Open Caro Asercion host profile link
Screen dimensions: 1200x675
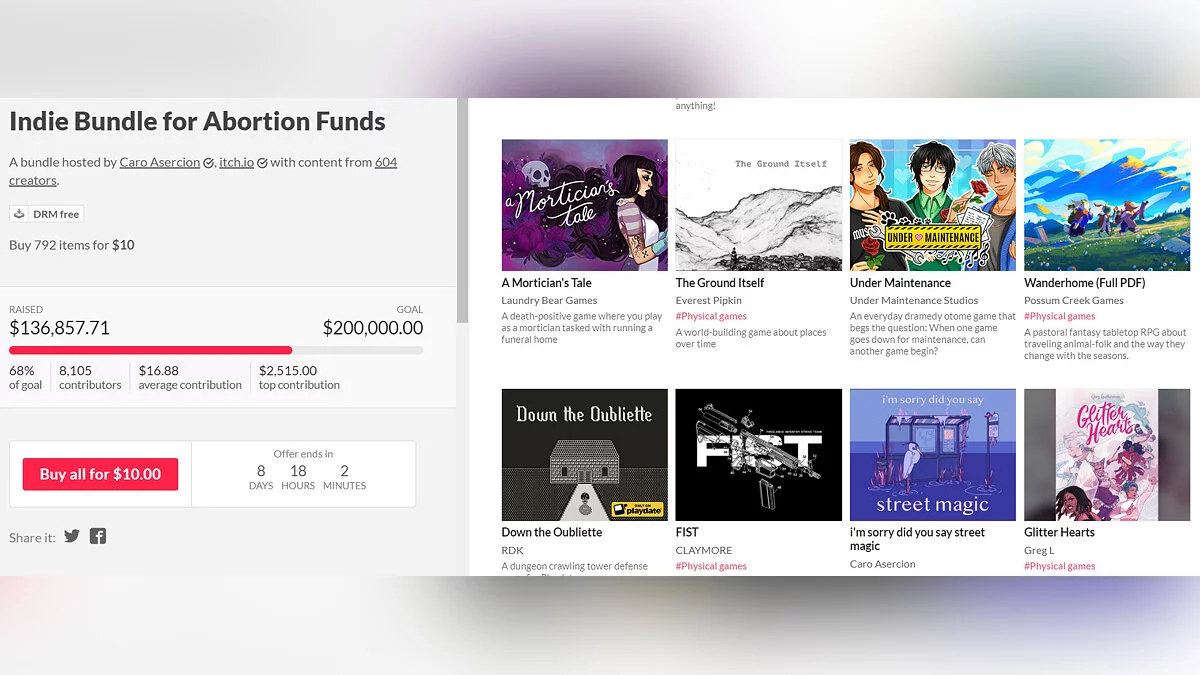click(x=159, y=162)
